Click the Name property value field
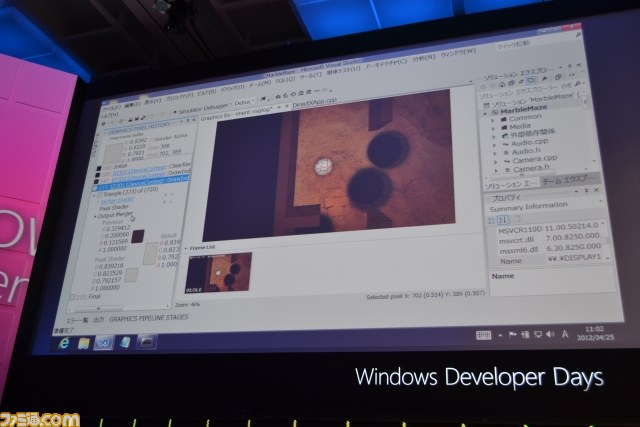 click(x=574, y=258)
